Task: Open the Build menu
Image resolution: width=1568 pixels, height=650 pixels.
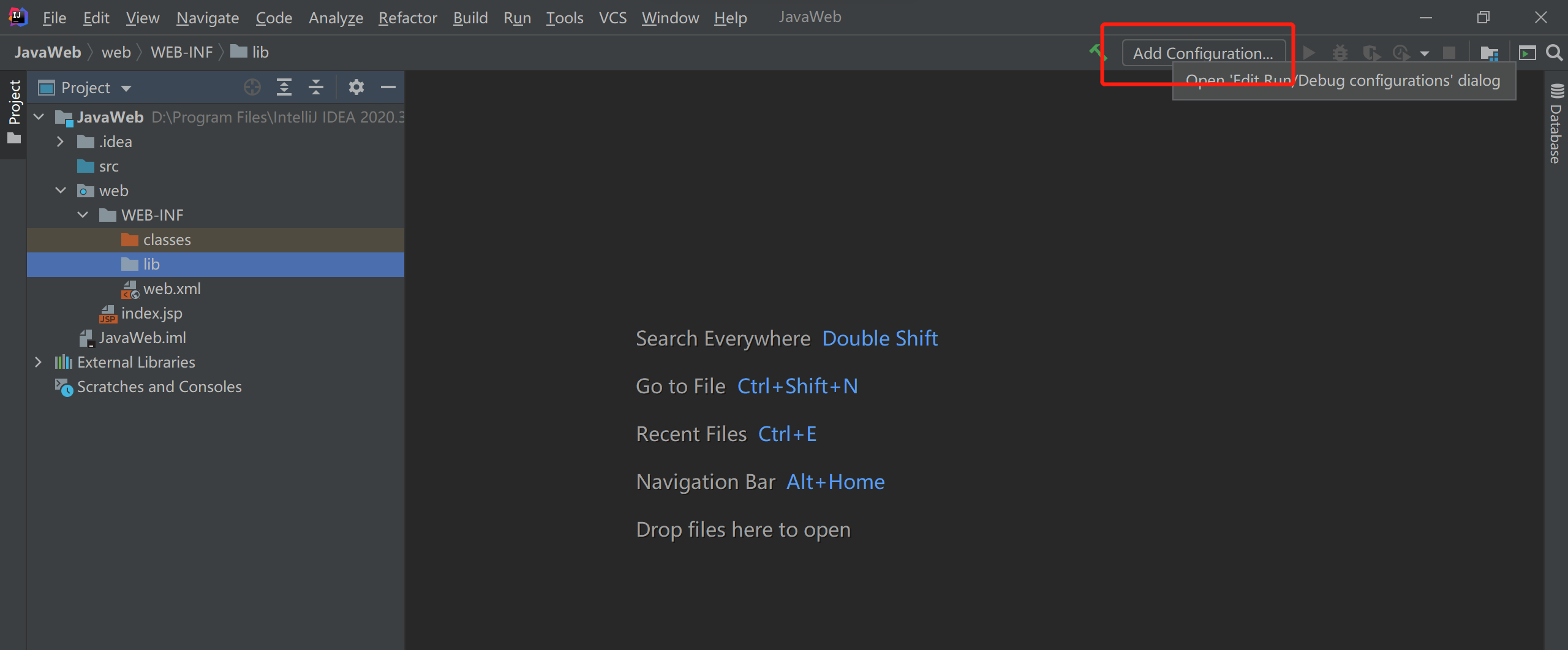Action: 470,18
